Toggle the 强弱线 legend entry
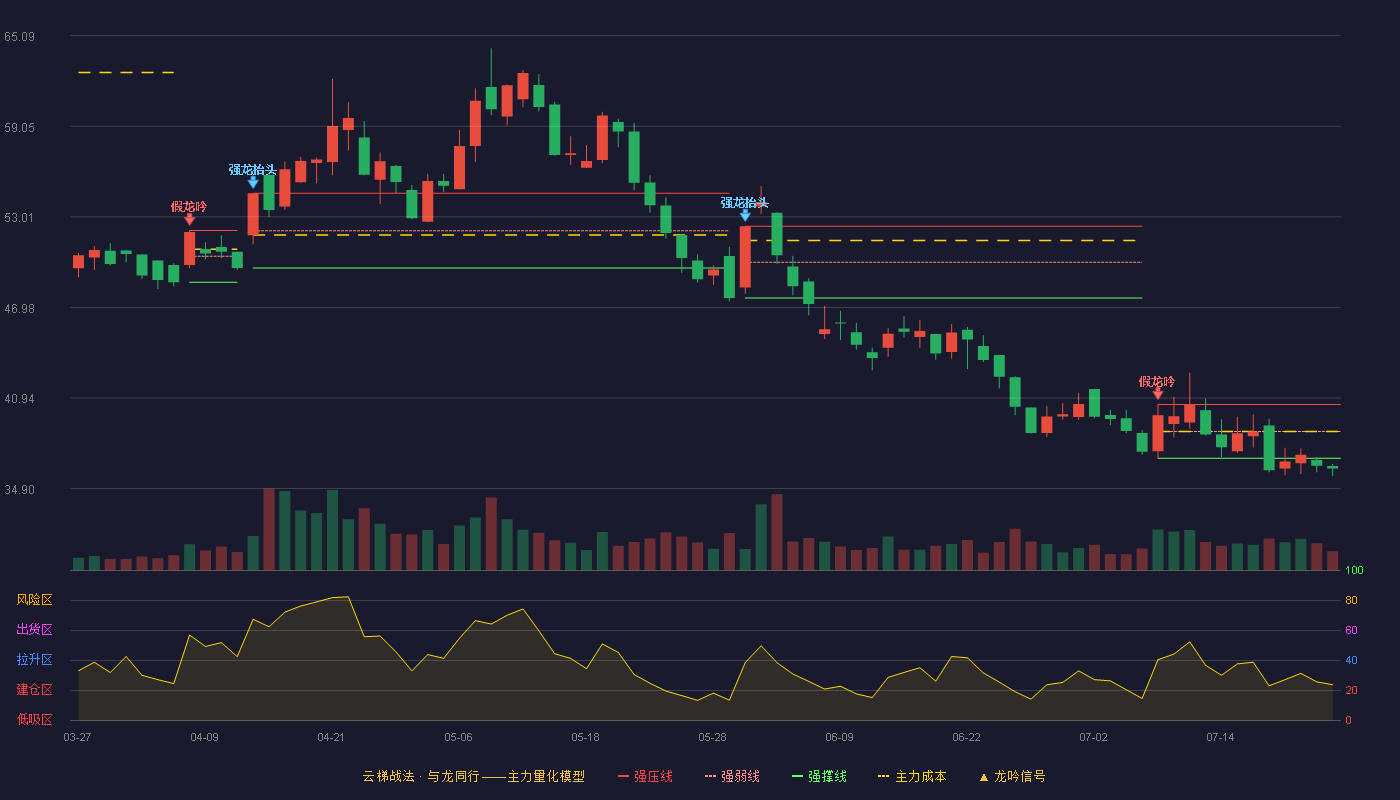The image size is (1400, 800). point(732,776)
